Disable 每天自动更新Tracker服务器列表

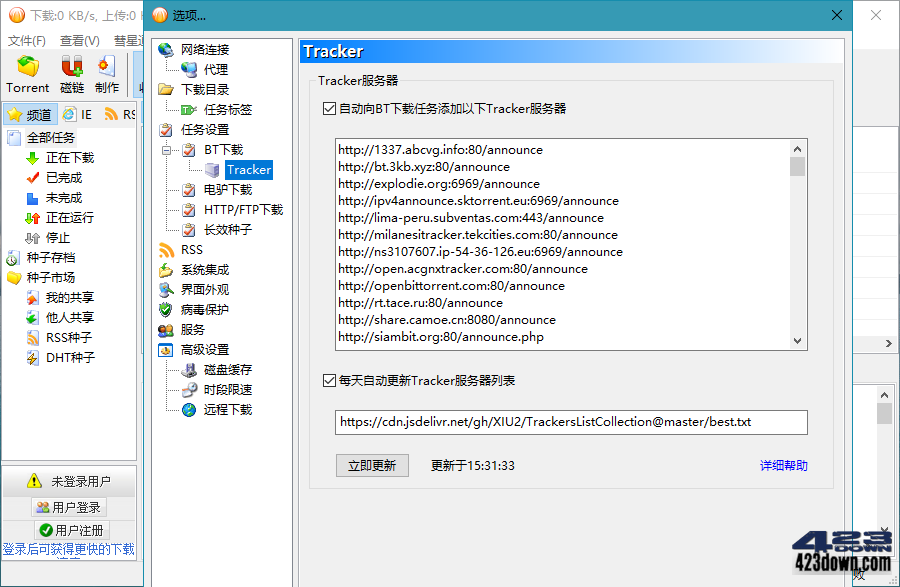[x=330, y=380]
